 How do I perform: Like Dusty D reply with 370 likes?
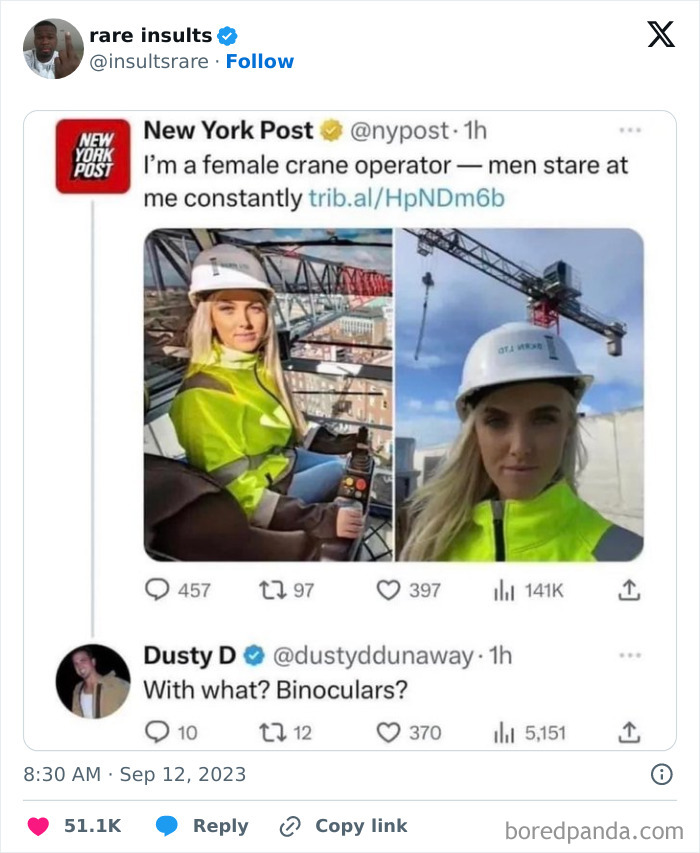pos(388,733)
